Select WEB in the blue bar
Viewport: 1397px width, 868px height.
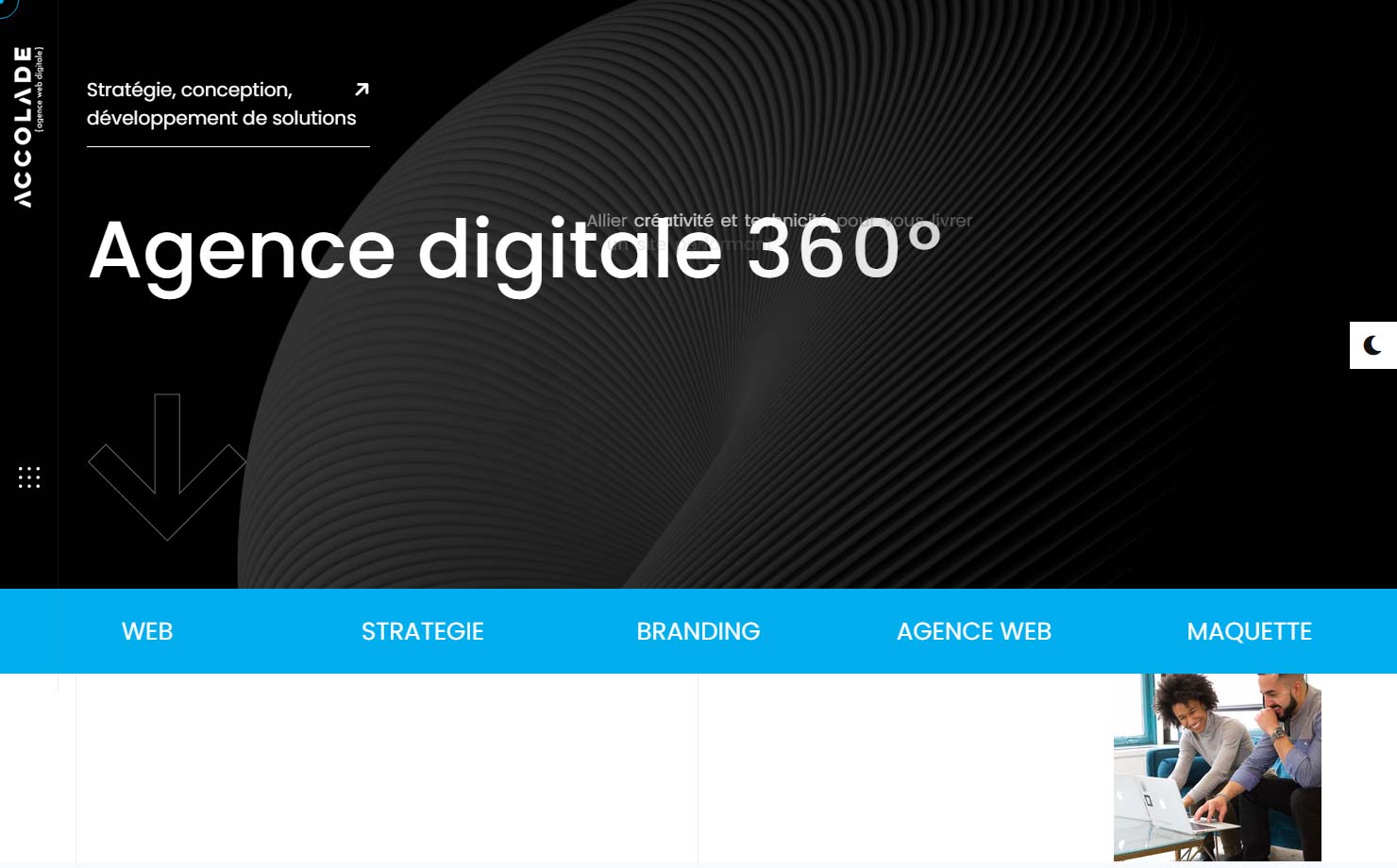pos(147,631)
